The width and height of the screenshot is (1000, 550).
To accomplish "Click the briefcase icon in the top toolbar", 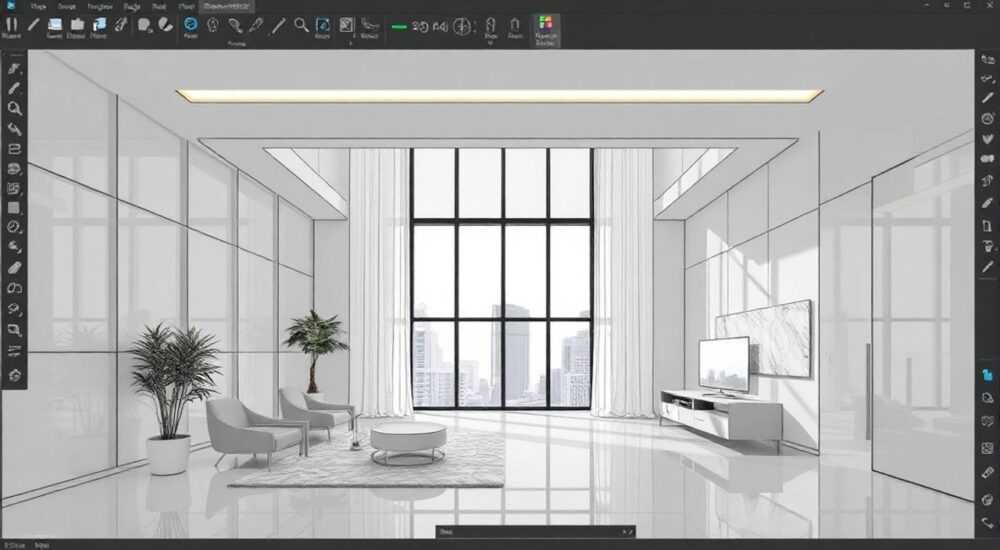I will coord(77,24).
